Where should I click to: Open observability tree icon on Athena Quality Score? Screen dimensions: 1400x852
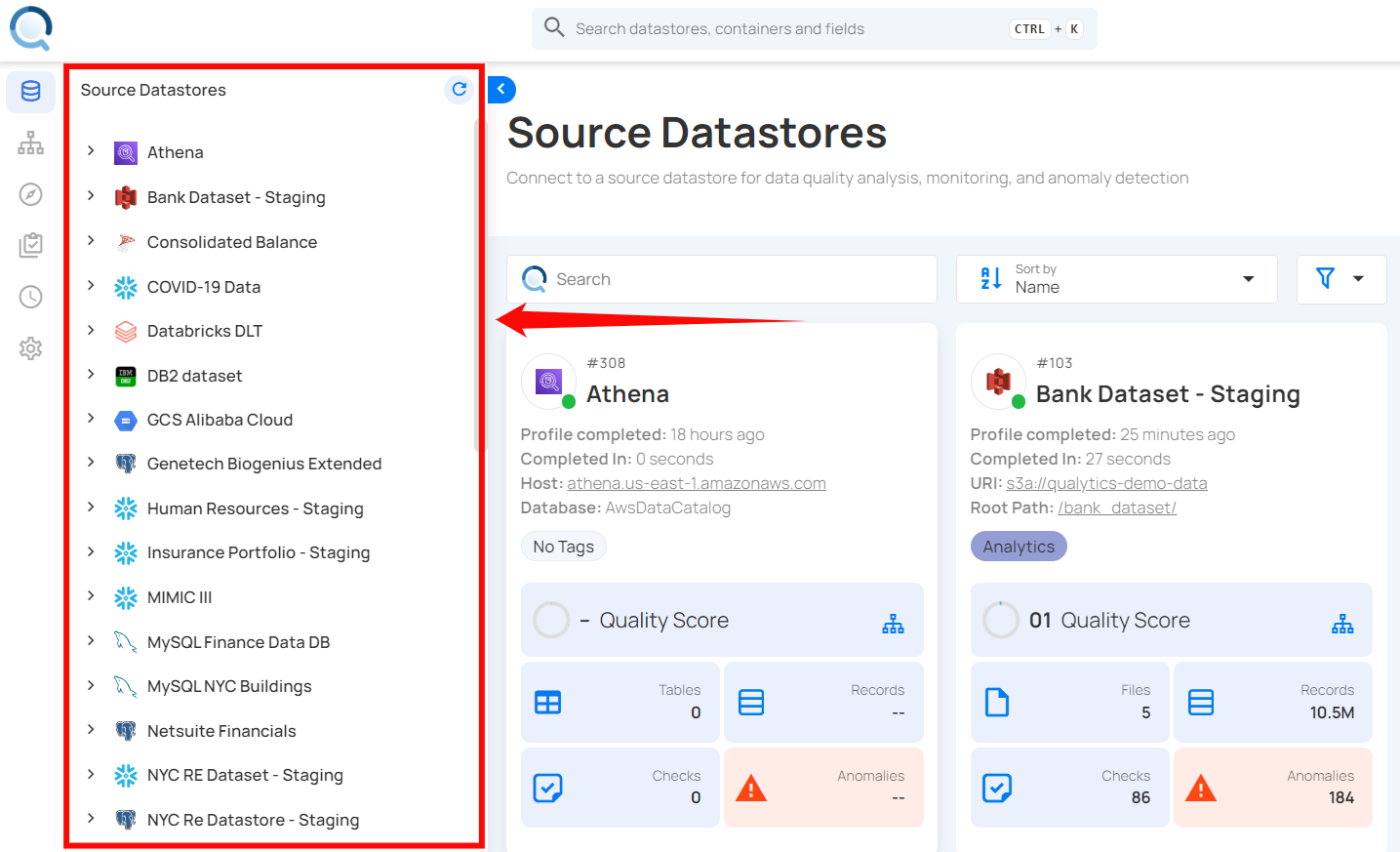(893, 625)
